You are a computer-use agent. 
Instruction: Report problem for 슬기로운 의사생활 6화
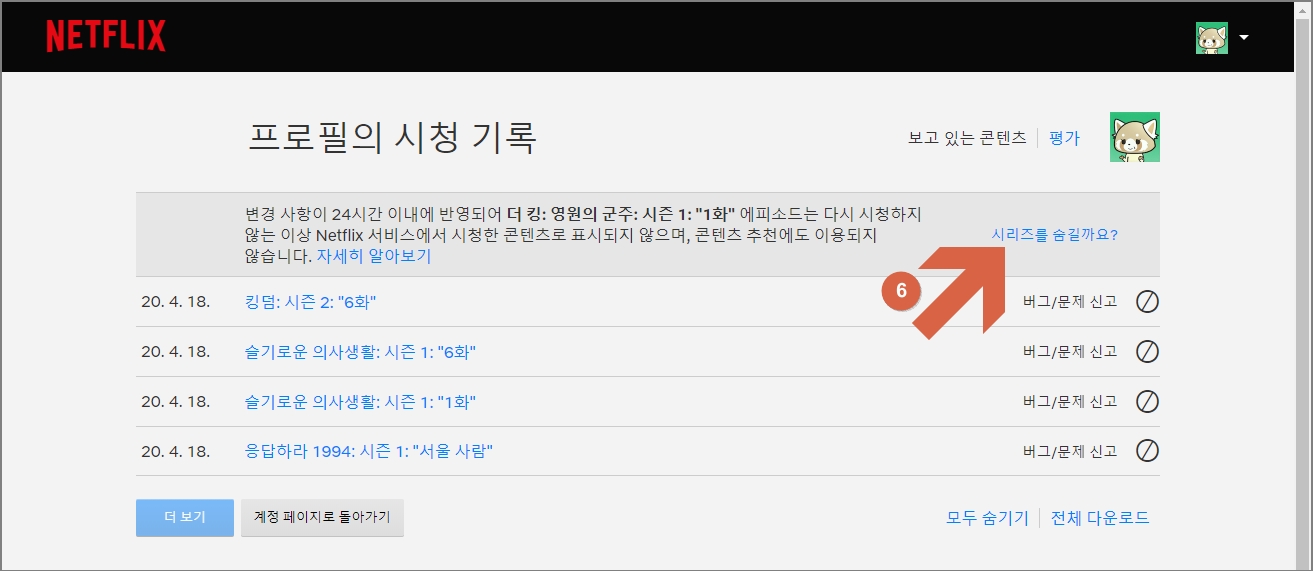tap(1069, 352)
